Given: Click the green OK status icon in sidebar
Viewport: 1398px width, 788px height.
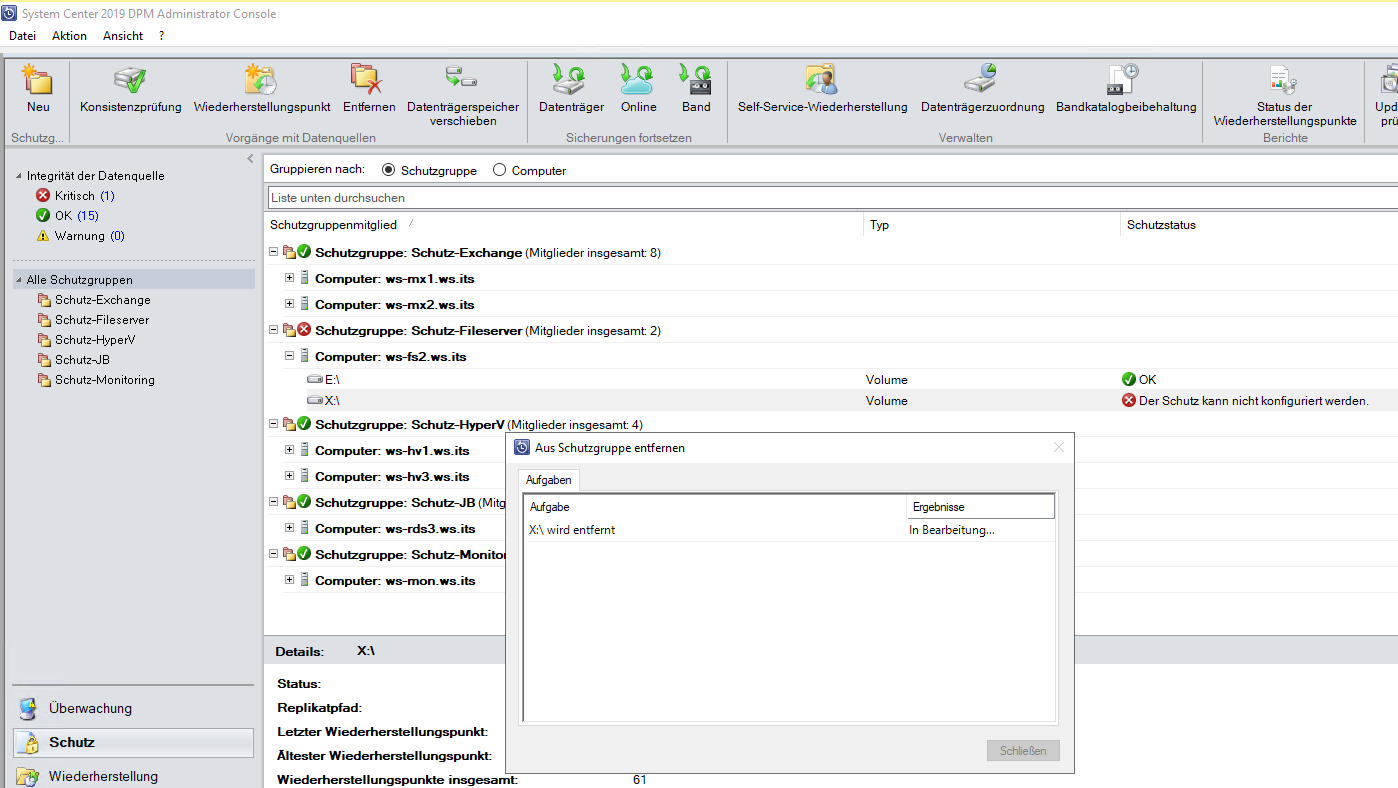Looking at the screenshot, I should click(x=43, y=216).
